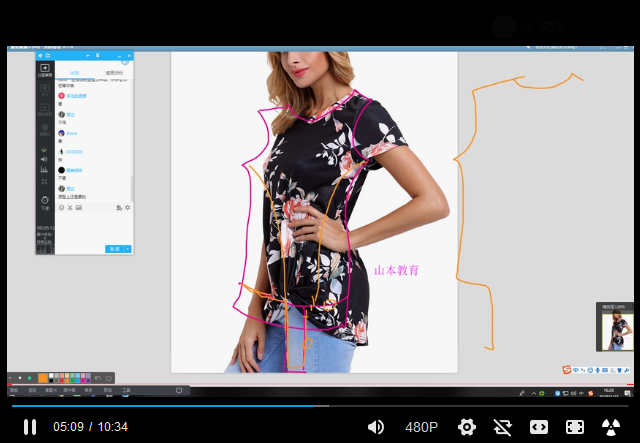This screenshot has height=443, width=640.
Task: Click the Sogou microphone voice input icon
Action: click(x=598, y=370)
